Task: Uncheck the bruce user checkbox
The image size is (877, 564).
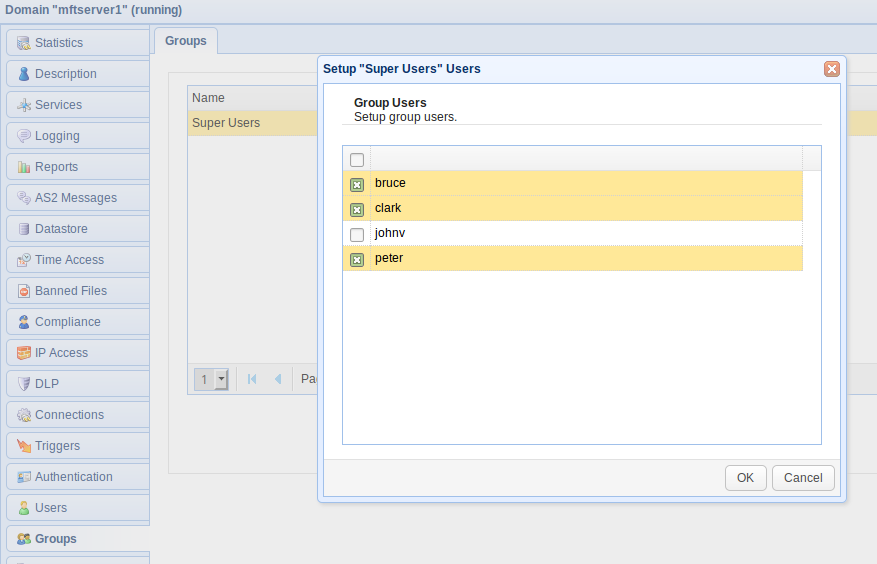Action: coord(357,185)
